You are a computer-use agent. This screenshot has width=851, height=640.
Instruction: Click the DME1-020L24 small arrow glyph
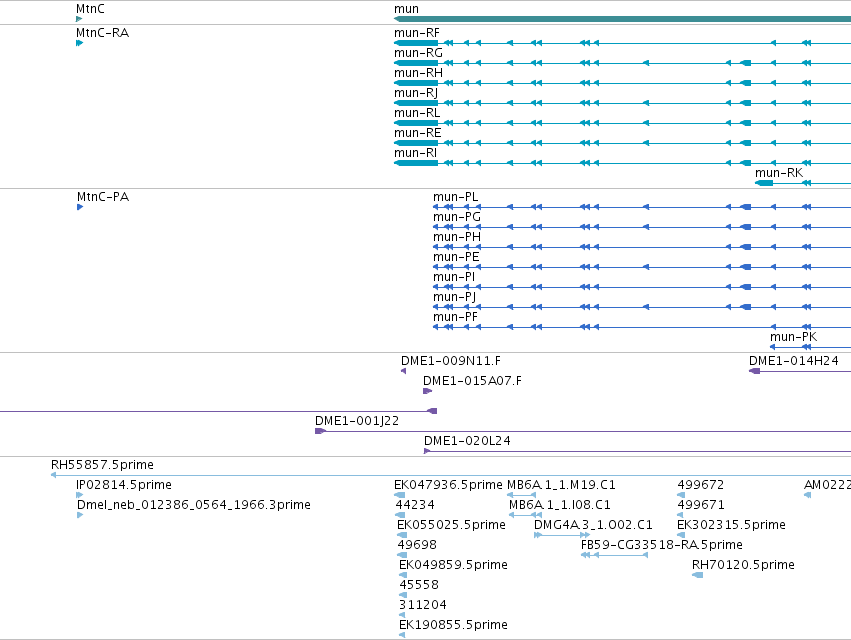(427, 451)
